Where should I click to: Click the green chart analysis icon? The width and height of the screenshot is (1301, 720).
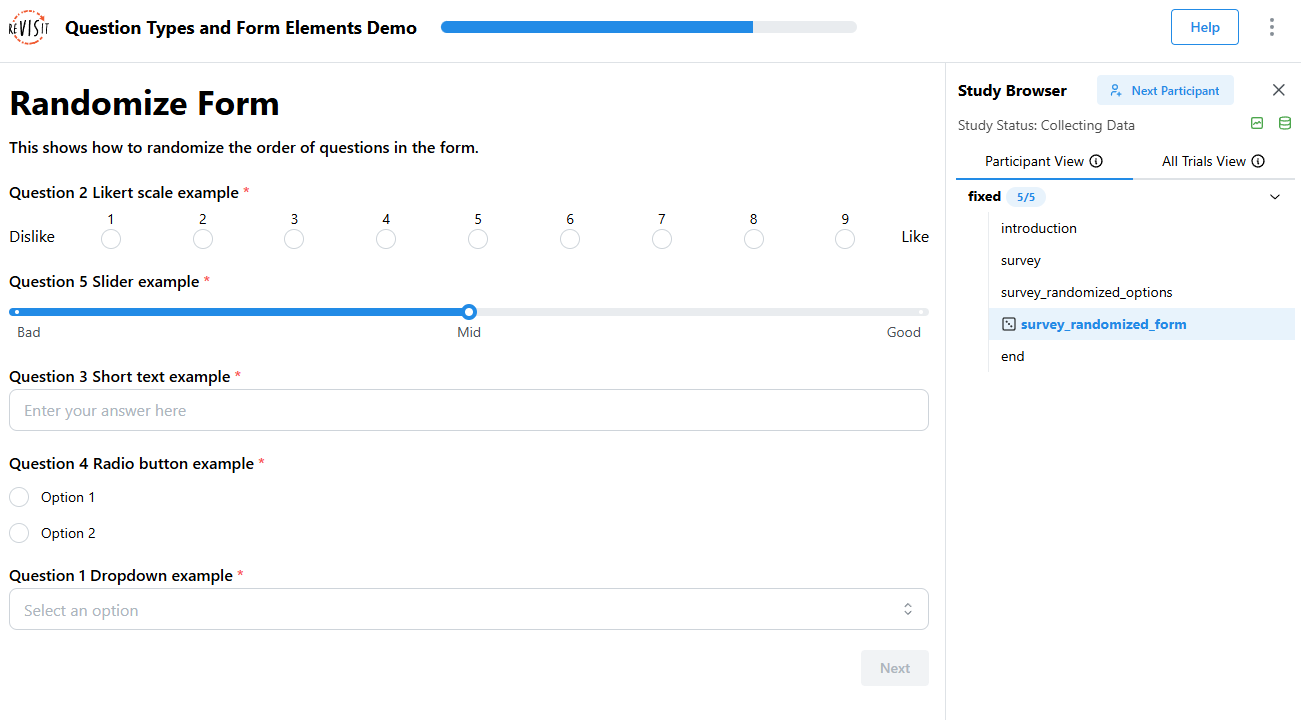[1257, 124]
